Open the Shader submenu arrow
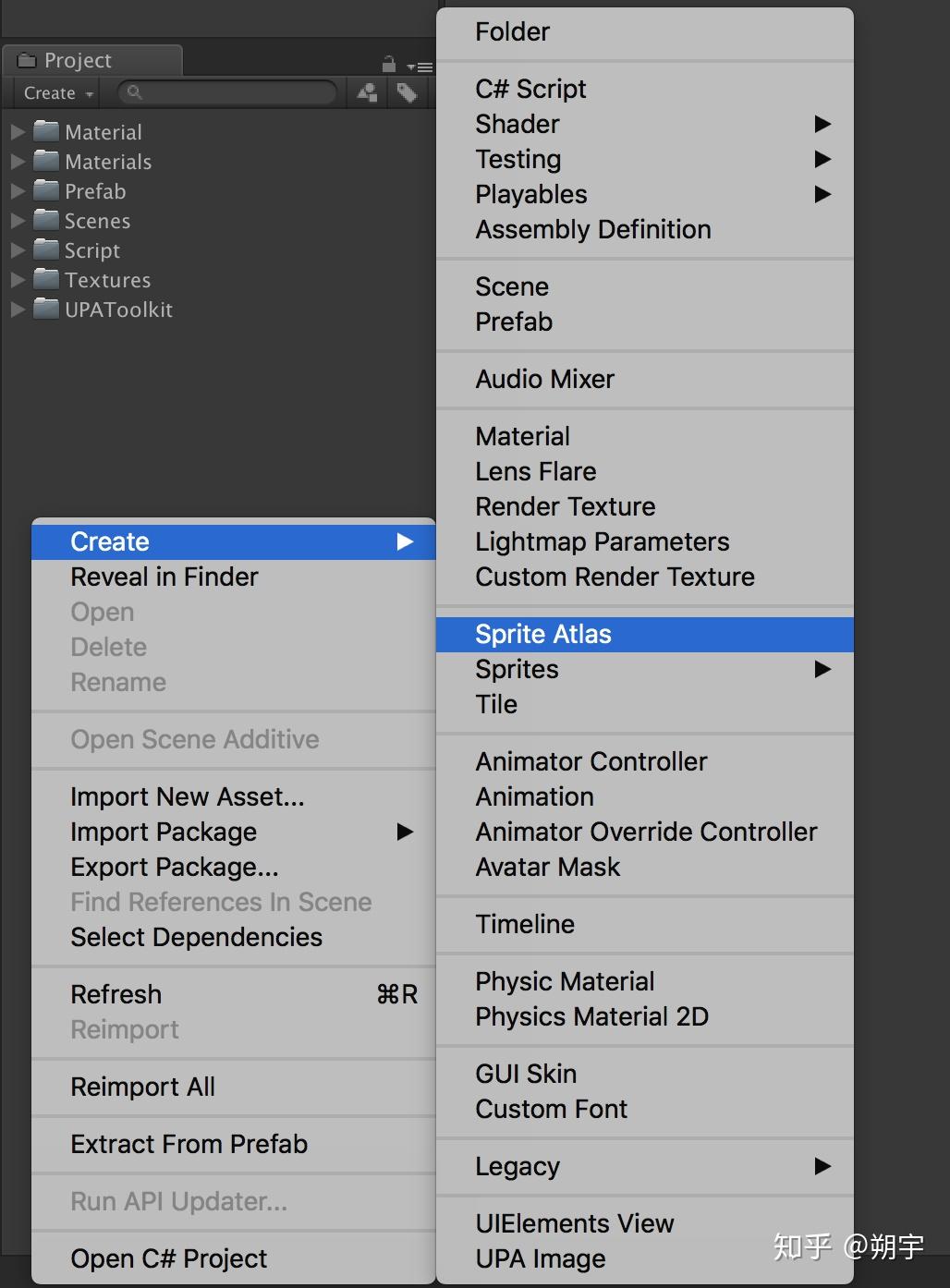The width and height of the screenshot is (950, 1288). click(822, 124)
